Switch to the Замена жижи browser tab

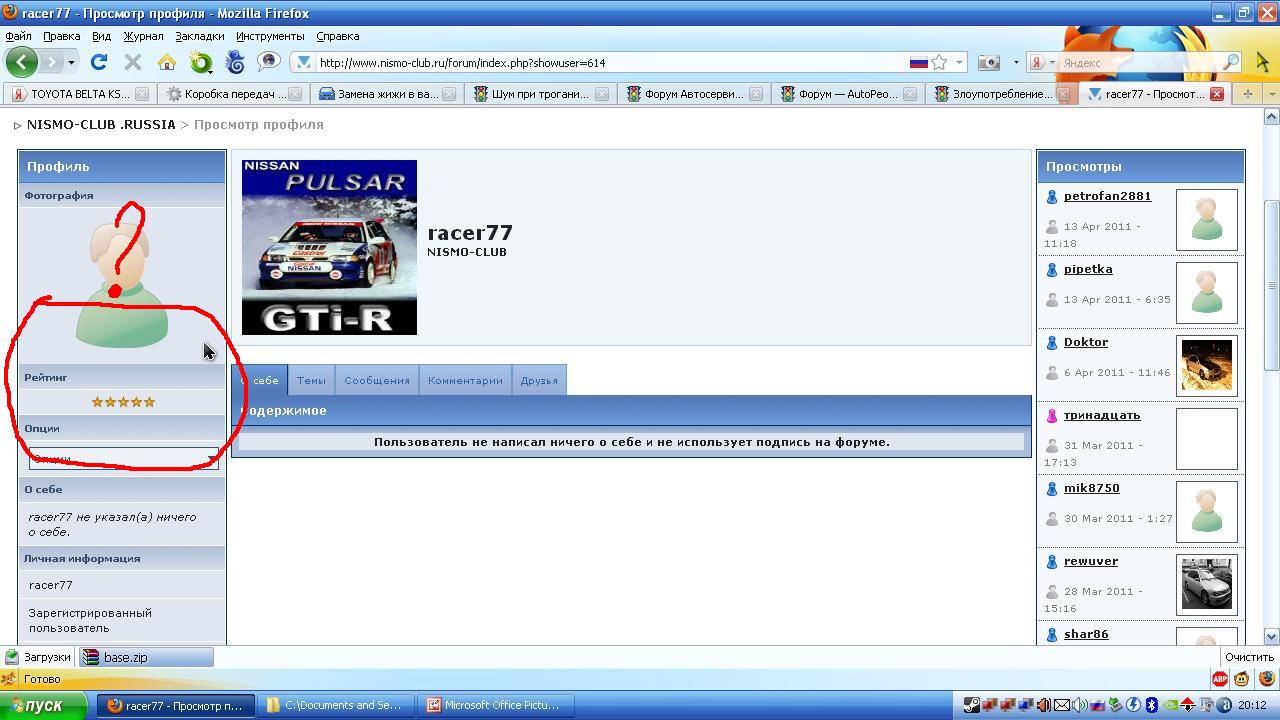click(x=386, y=94)
